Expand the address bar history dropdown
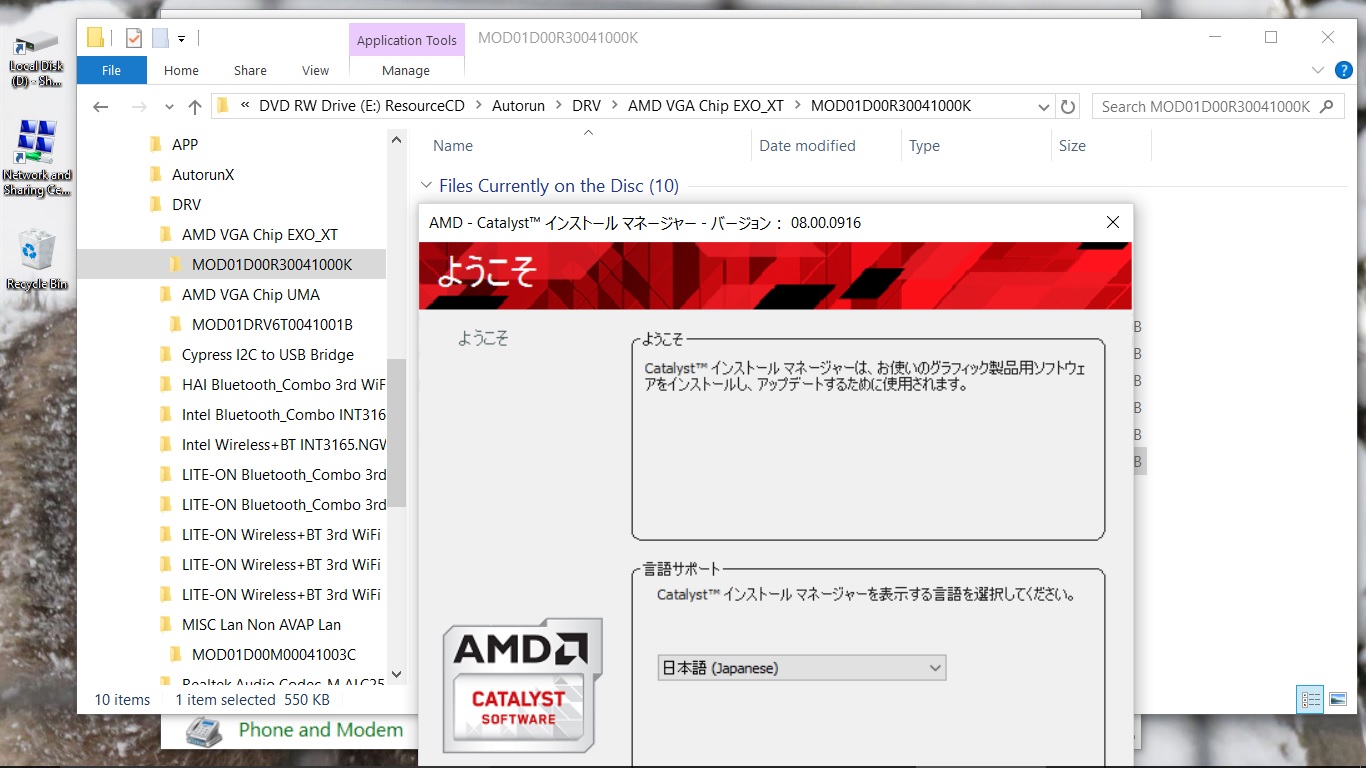 pyautogui.click(x=1043, y=106)
